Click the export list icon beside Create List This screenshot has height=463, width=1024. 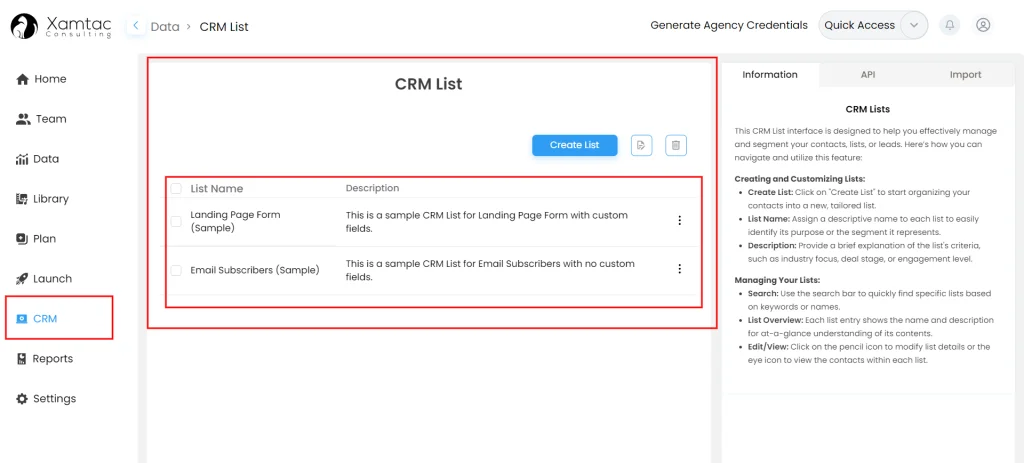click(x=642, y=145)
